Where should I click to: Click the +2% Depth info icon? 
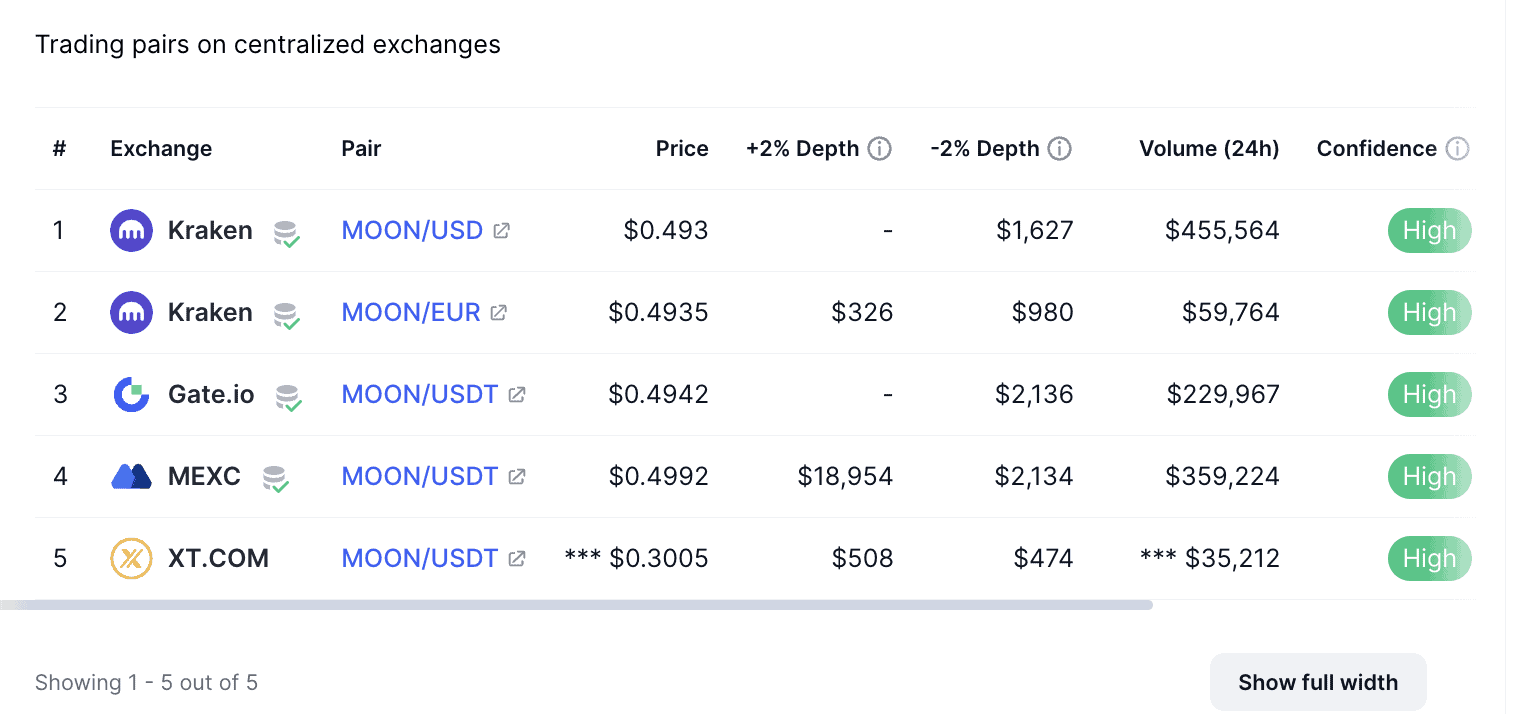click(x=880, y=149)
